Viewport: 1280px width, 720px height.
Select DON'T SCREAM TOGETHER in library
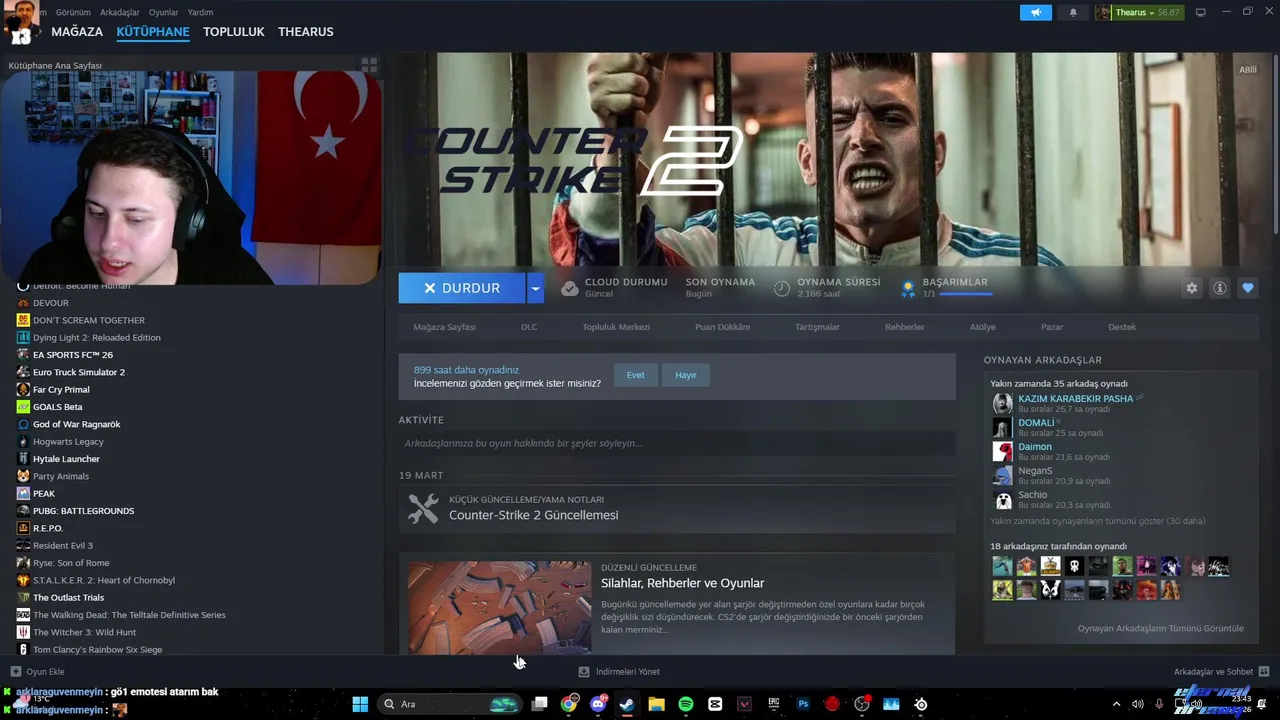(x=89, y=320)
